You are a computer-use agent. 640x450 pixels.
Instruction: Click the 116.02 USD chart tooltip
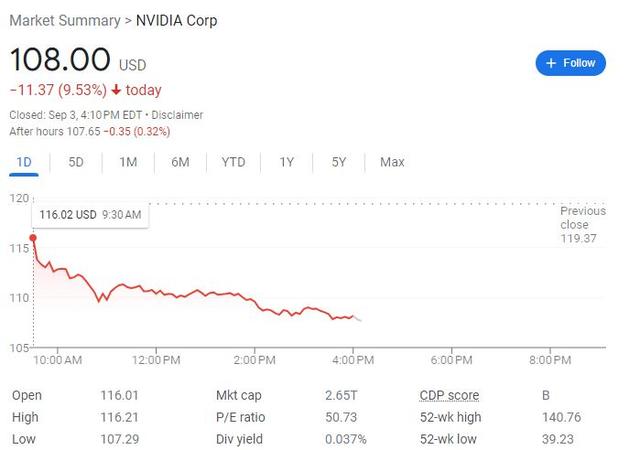90,214
